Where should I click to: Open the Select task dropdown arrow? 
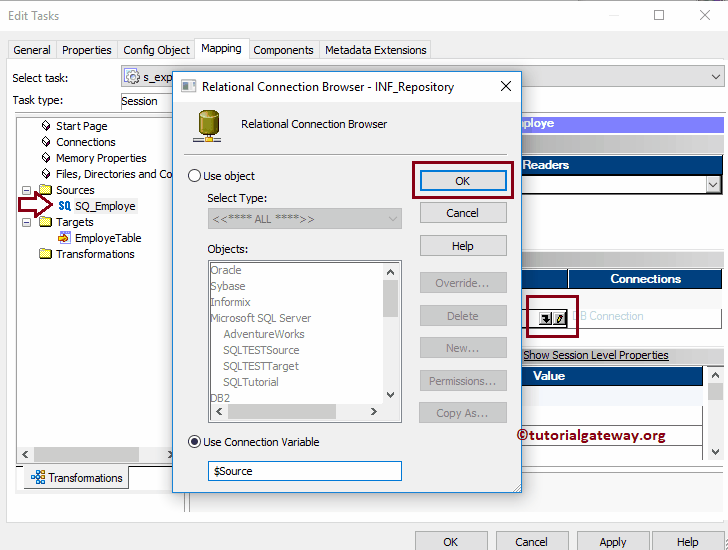(x=715, y=77)
